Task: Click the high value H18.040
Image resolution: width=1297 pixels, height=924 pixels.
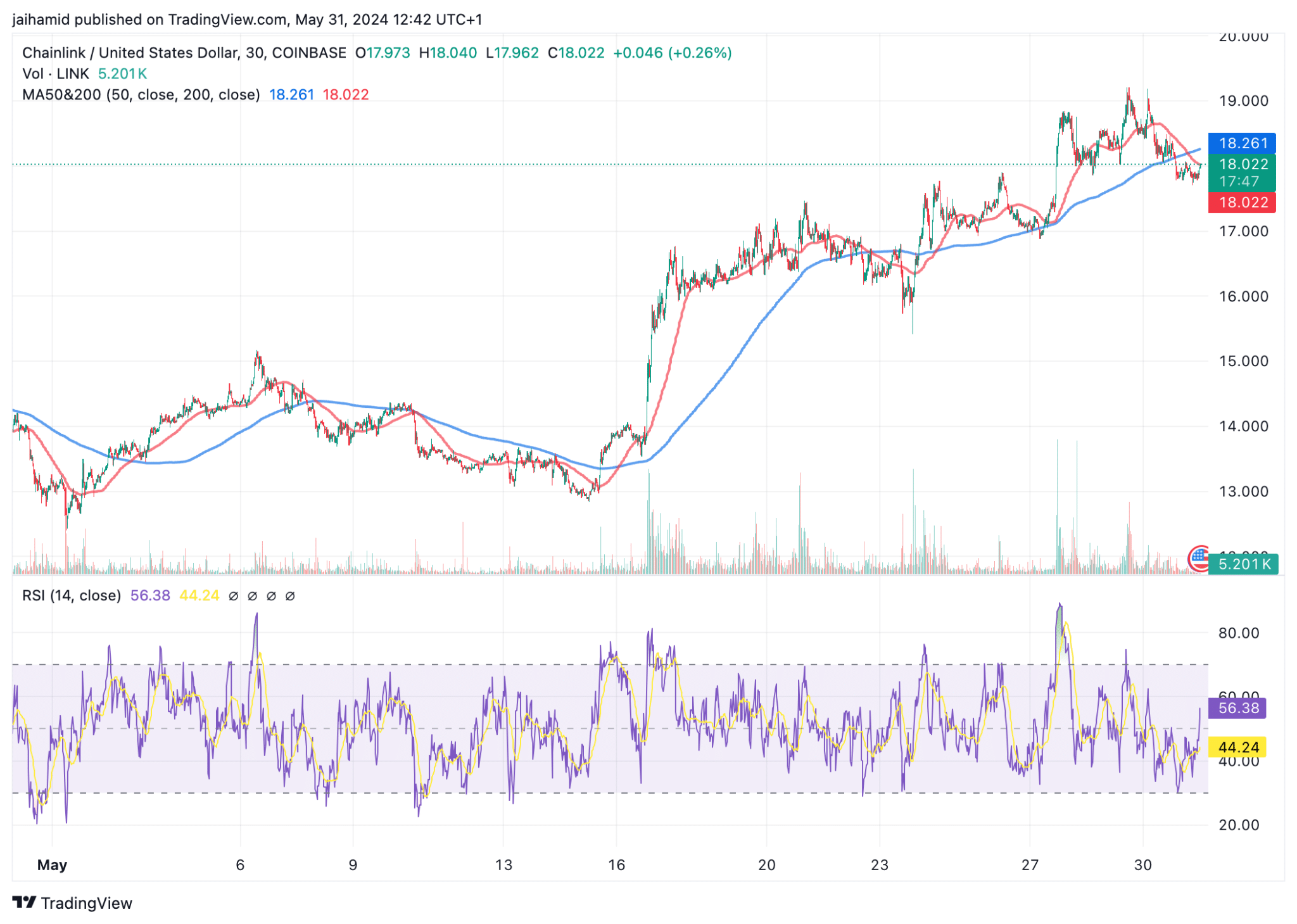Action: [x=448, y=53]
